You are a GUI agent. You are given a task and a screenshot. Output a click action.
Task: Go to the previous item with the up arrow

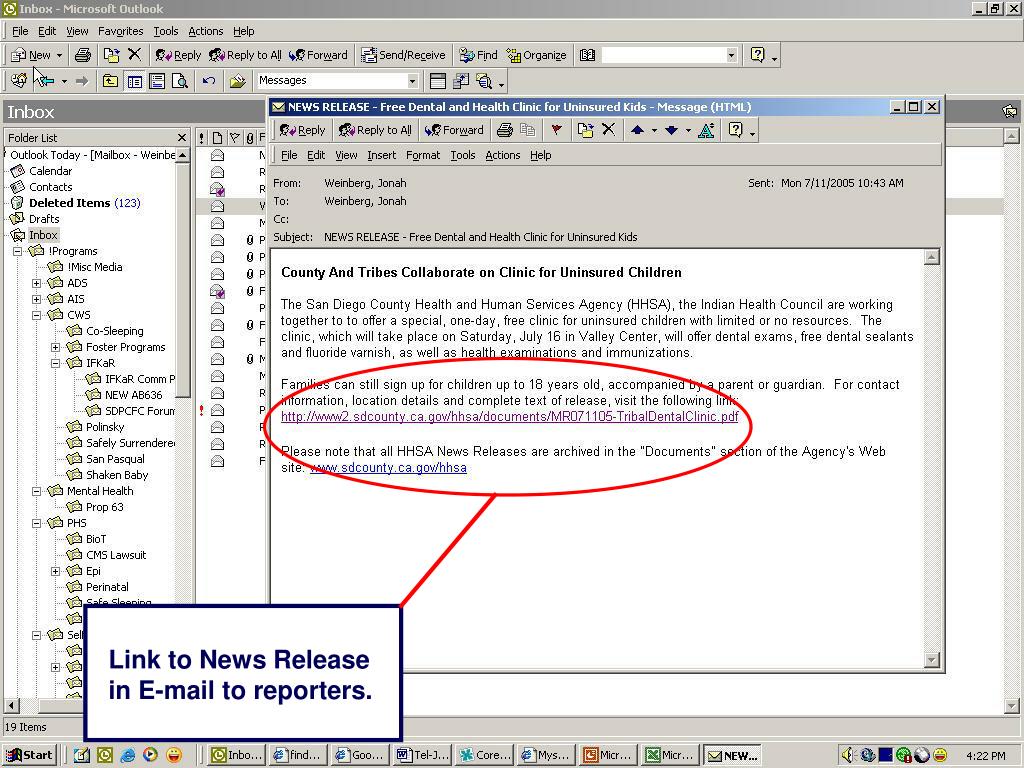pos(637,130)
